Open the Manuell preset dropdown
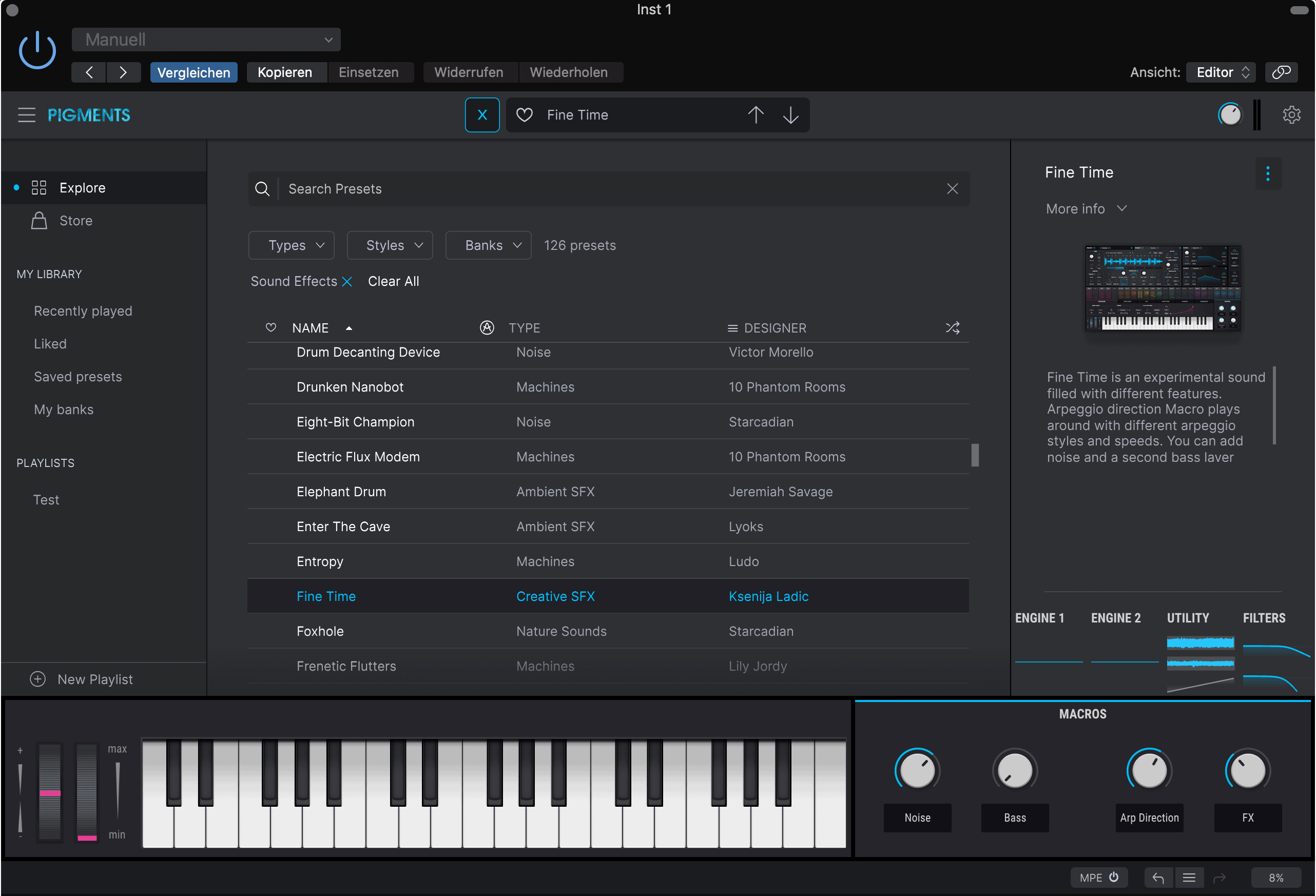This screenshot has width=1316, height=896. point(206,40)
